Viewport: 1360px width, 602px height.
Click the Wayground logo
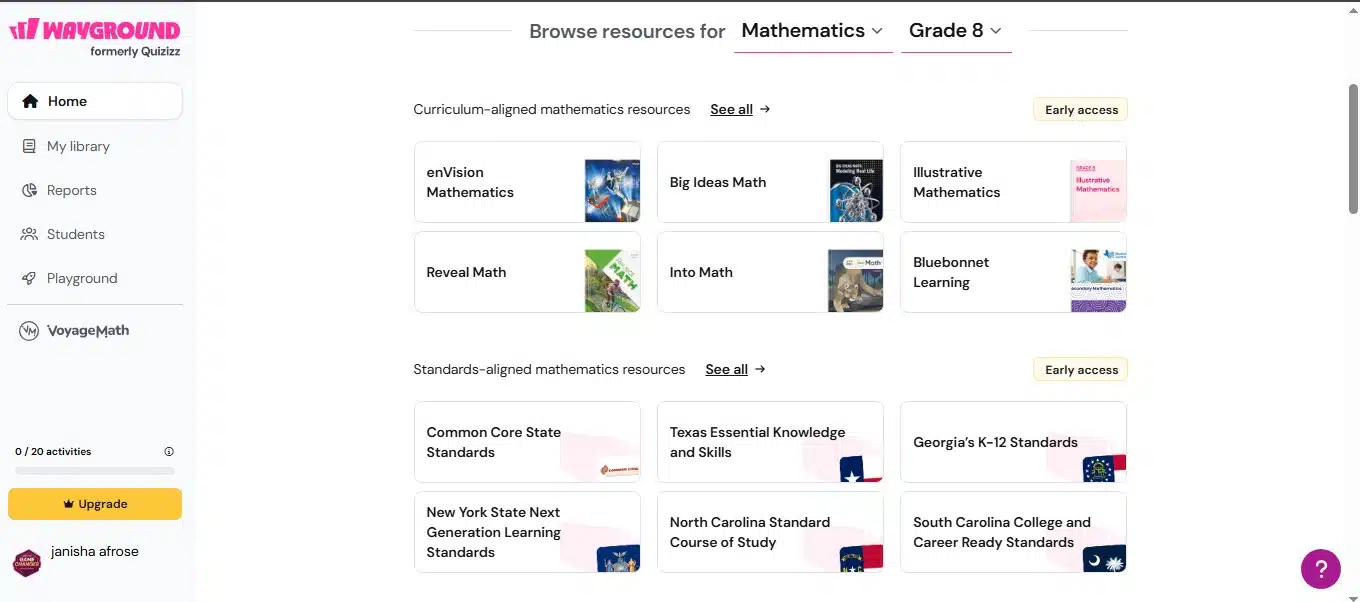(x=95, y=36)
